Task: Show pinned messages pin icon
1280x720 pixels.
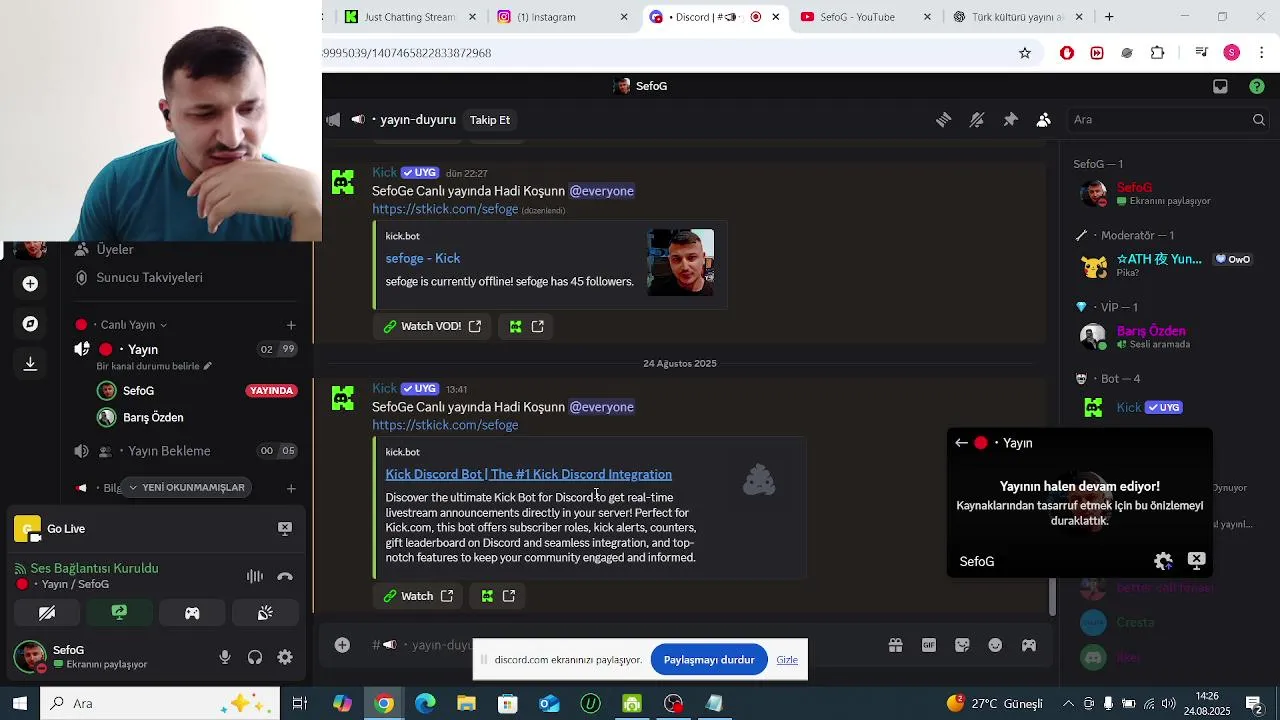Action: pos(1010,120)
